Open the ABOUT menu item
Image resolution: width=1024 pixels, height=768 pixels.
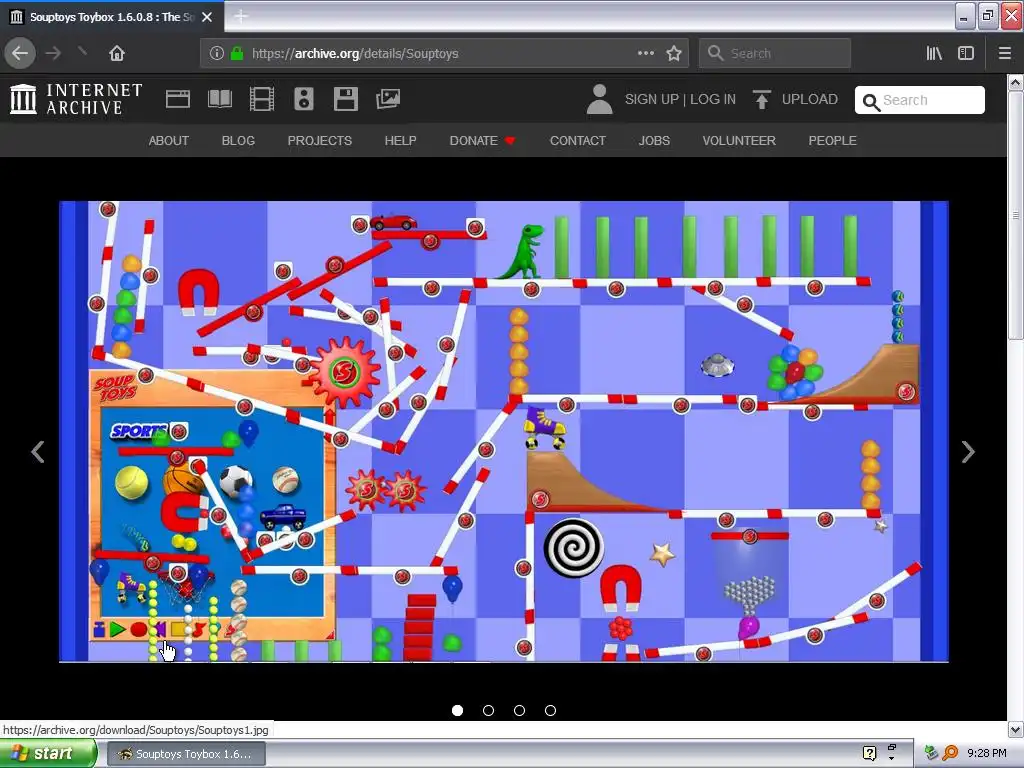coord(168,140)
